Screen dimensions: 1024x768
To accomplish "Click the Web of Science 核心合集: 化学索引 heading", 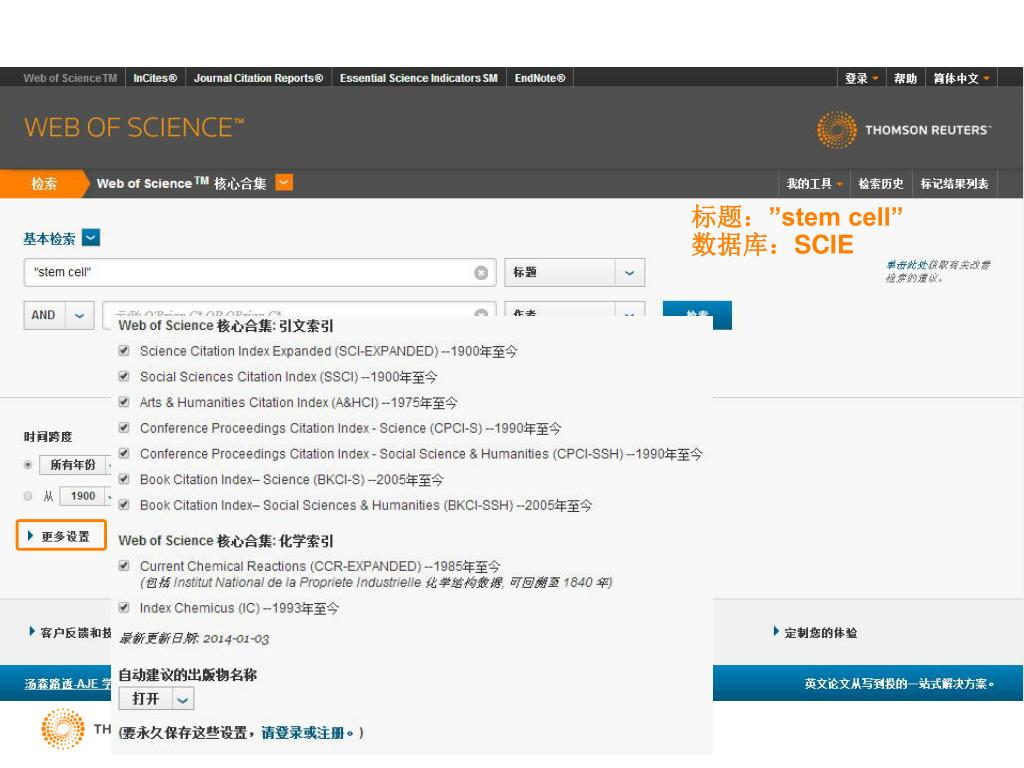I will 226,541.
